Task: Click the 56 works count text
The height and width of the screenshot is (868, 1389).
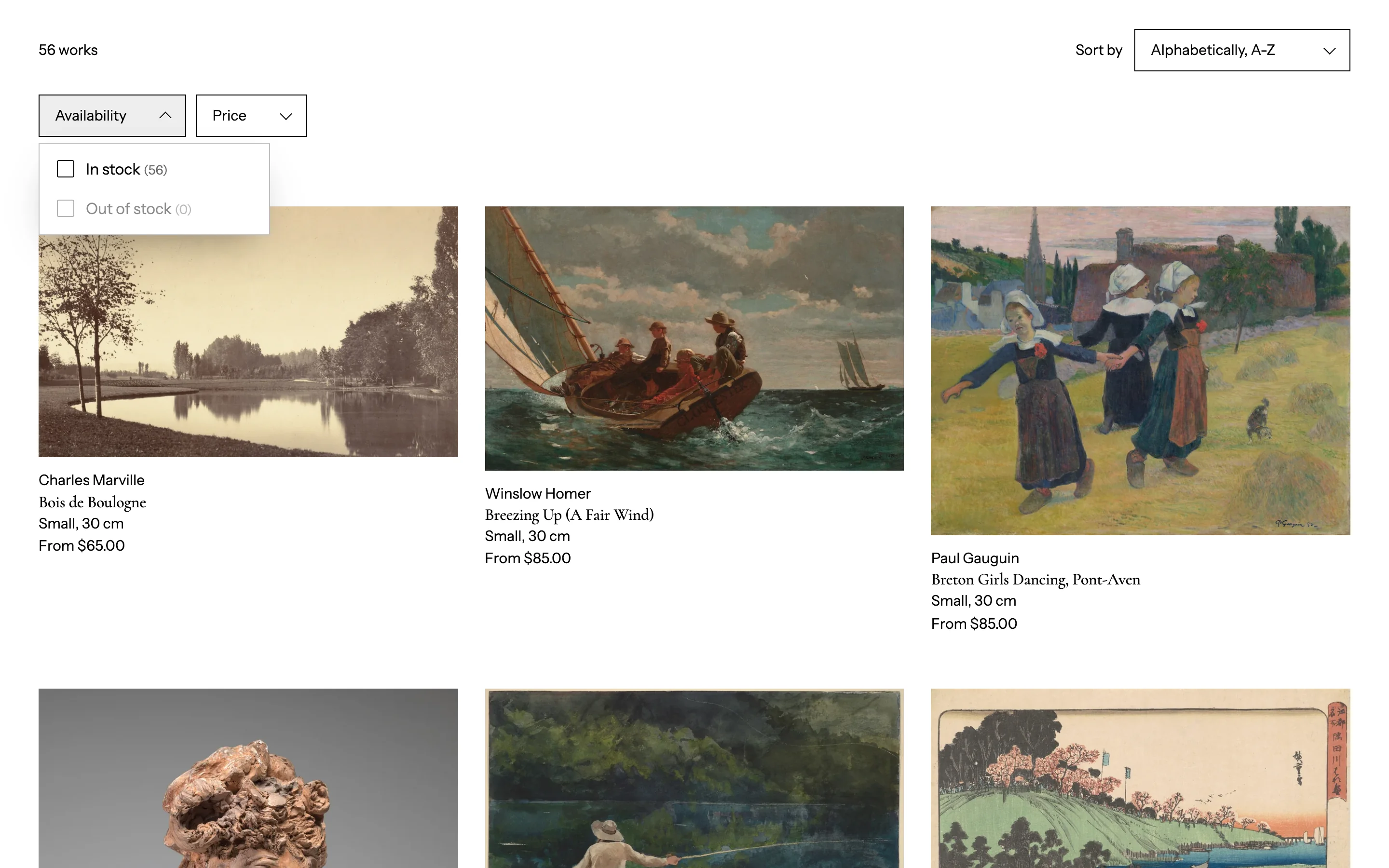Action: pos(68,50)
